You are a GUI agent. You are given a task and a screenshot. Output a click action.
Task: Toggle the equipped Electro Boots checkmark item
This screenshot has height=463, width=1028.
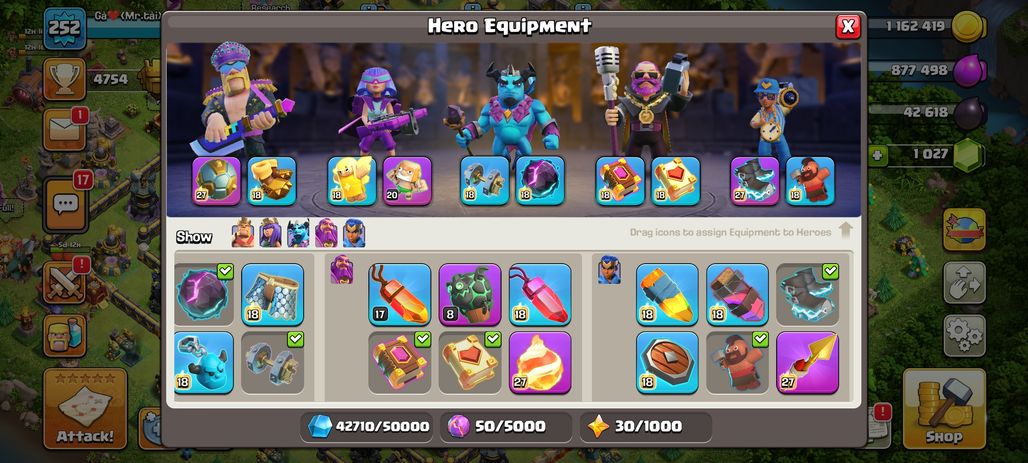tap(807, 294)
